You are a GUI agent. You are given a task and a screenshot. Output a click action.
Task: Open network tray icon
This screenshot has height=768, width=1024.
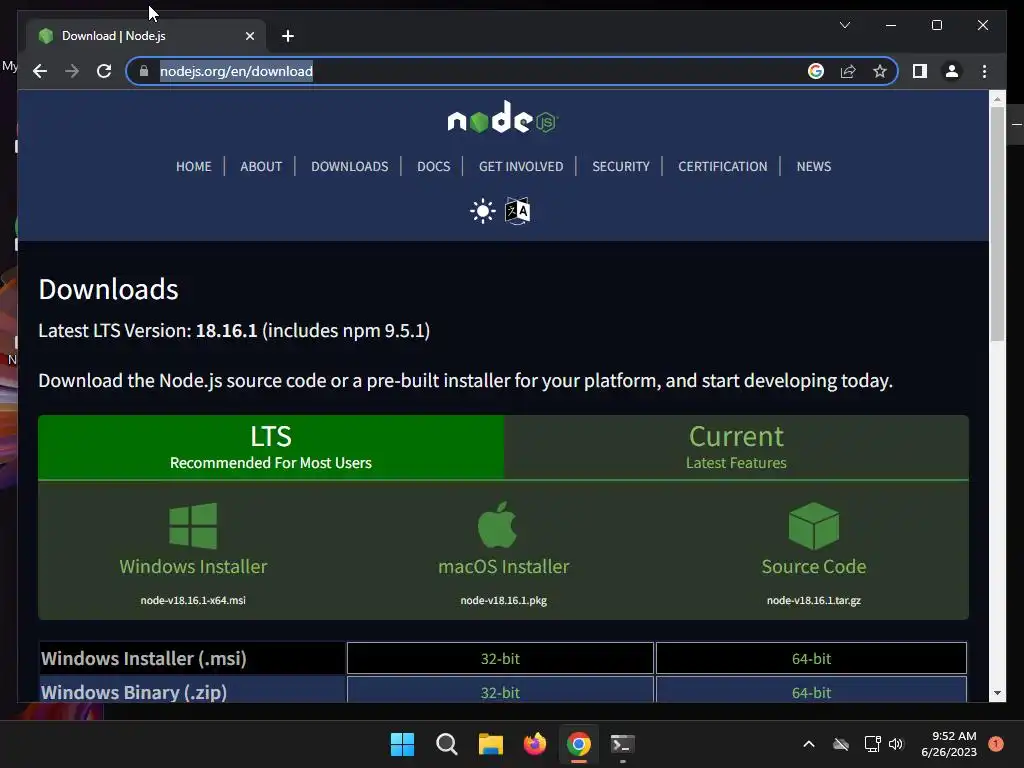point(872,744)
